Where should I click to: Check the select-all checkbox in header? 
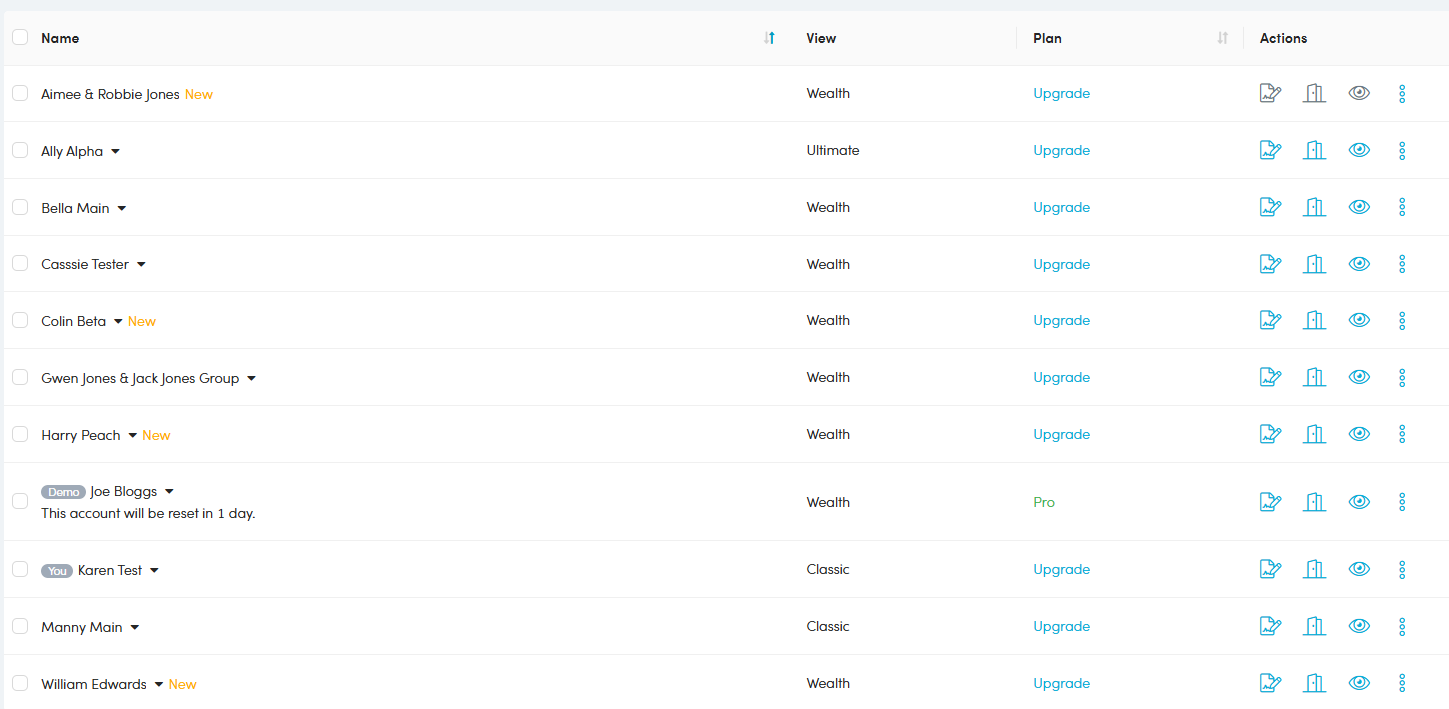coord(20,37)
